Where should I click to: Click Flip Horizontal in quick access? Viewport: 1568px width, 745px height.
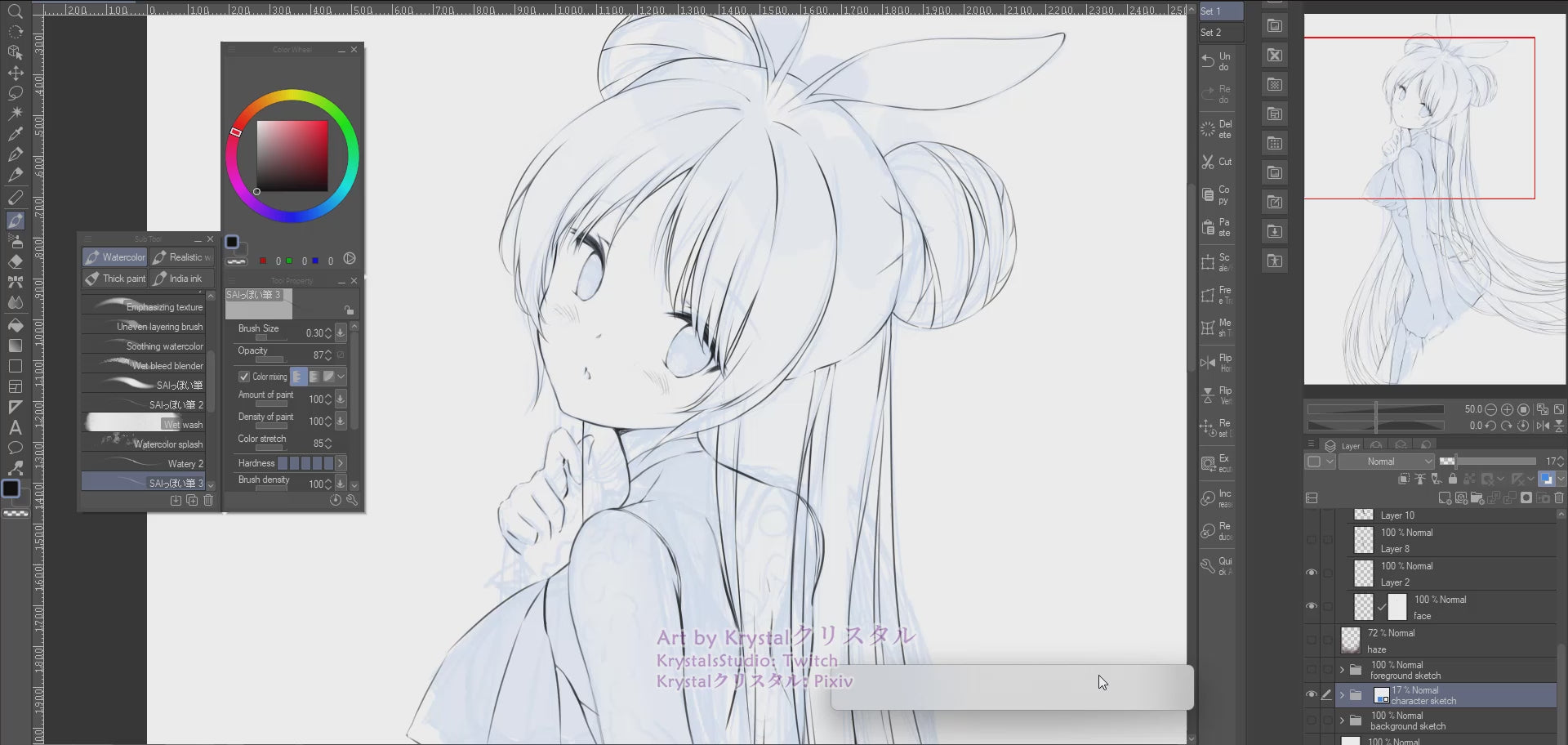pyautogui.click(x=1217, y=363)
